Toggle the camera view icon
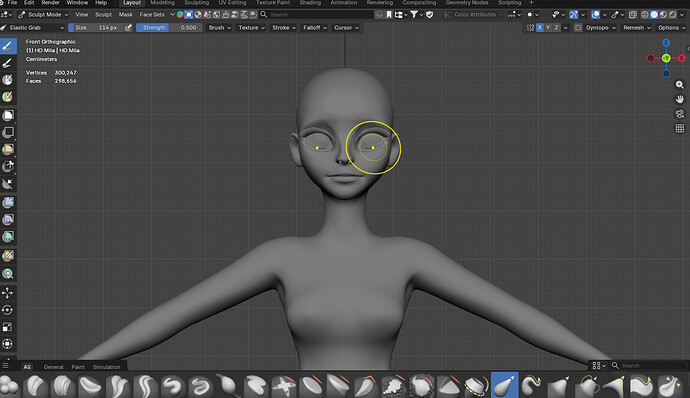Screen dimensions: 690x398 point(680,114)
